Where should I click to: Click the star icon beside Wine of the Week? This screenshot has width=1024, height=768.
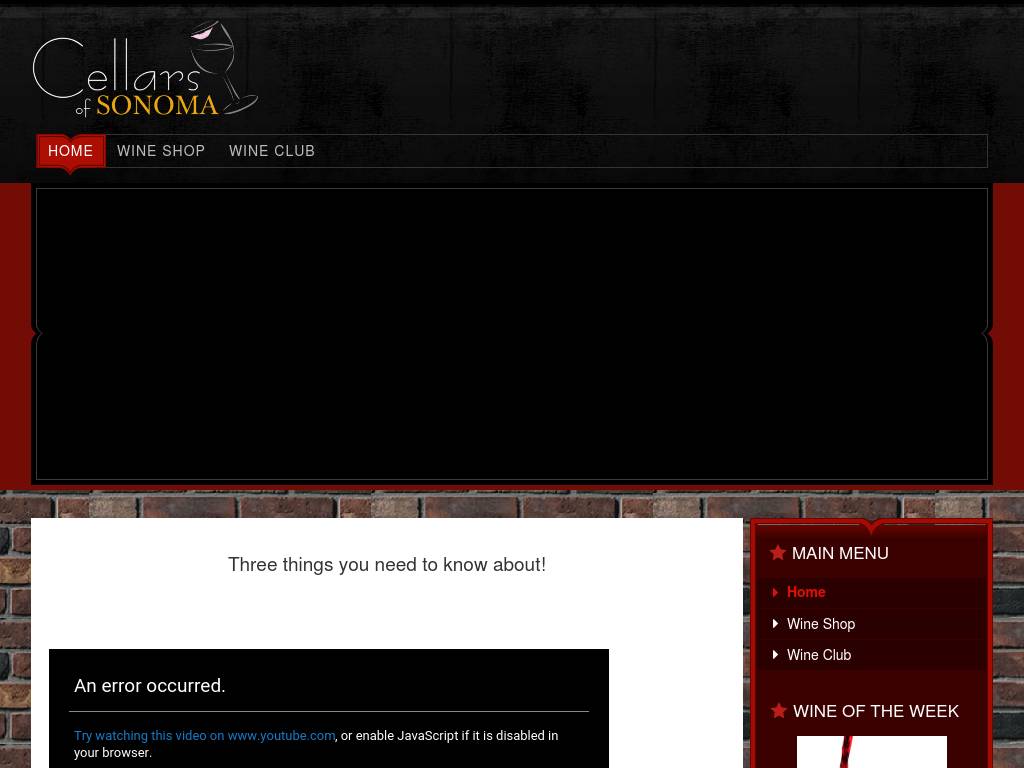point(778,711)
